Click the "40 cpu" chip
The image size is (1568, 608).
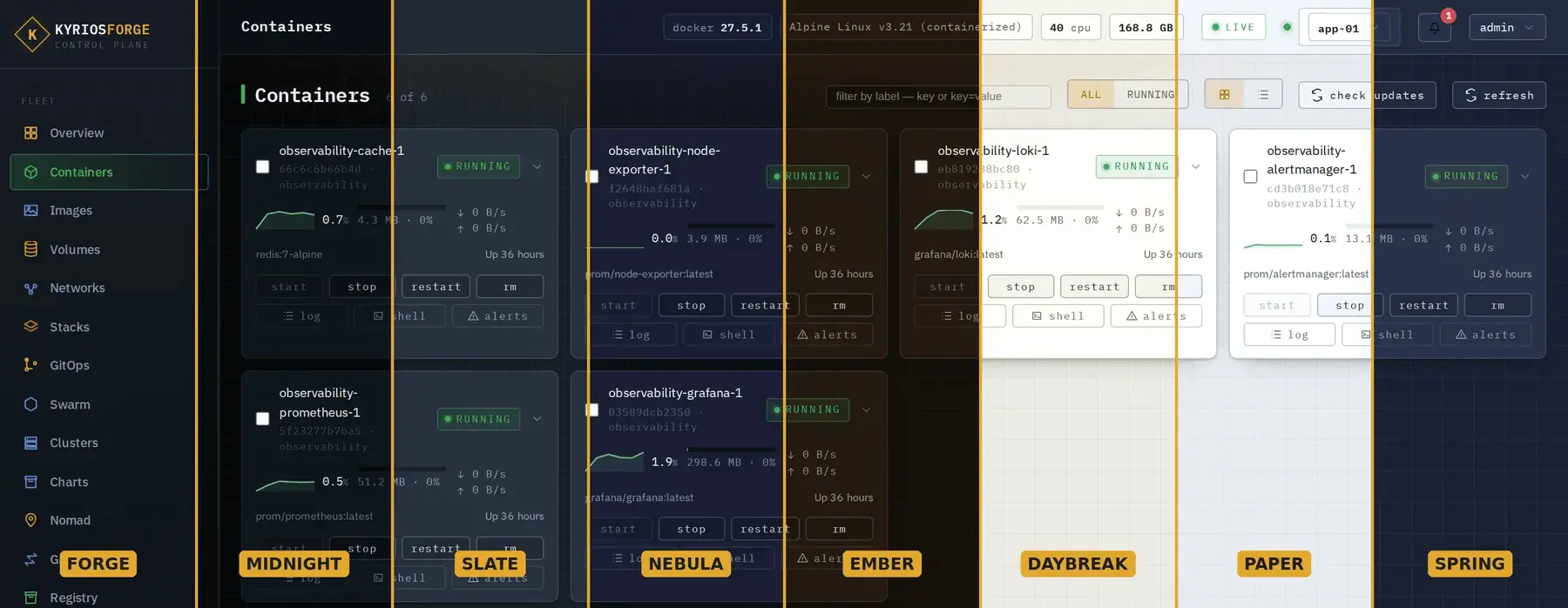pos(1071,28)
